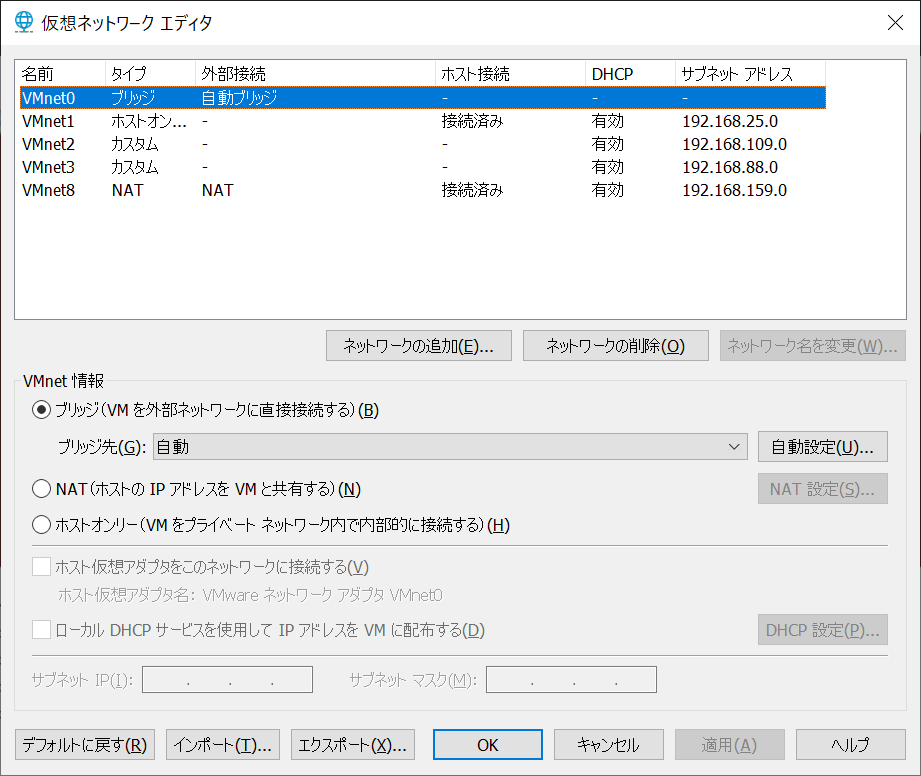
Task: Open DHCP 設定(P)... button
Action: click(822, 630)
